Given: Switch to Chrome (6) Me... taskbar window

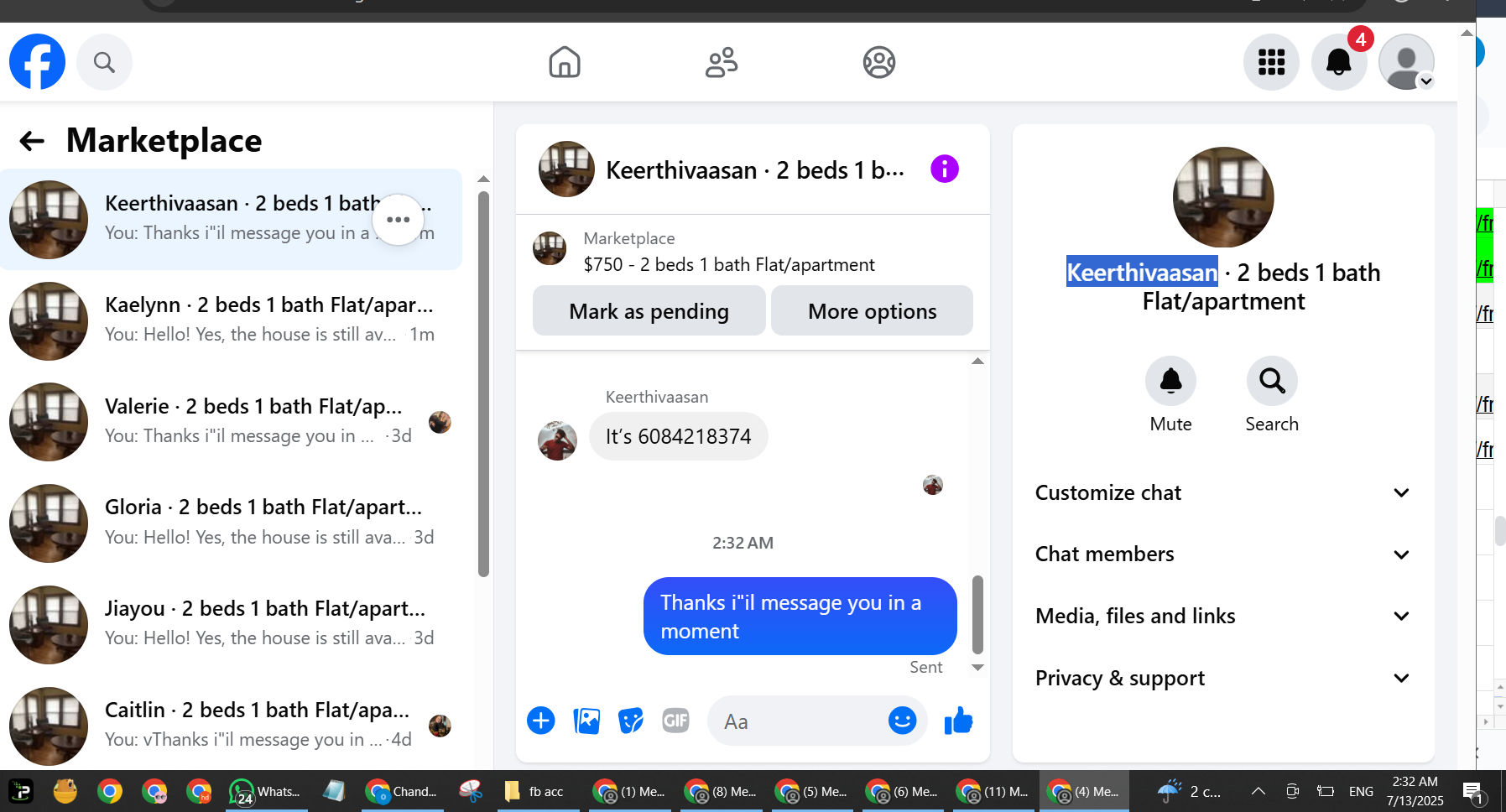Looking at the screenshot, I should (x=902, y=791).
